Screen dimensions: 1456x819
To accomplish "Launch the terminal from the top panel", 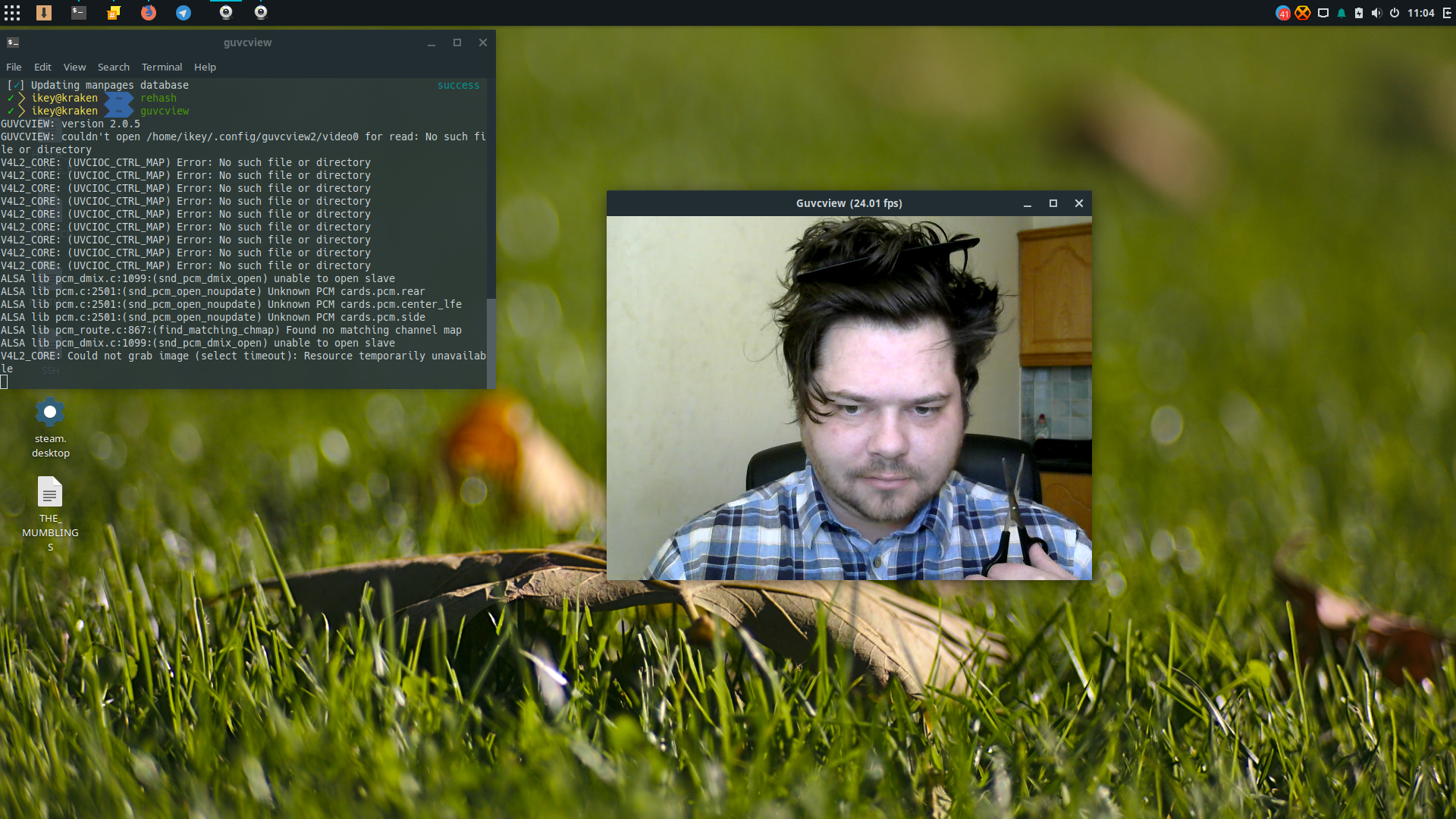I will pyautogui.click(x=79, y=13).
